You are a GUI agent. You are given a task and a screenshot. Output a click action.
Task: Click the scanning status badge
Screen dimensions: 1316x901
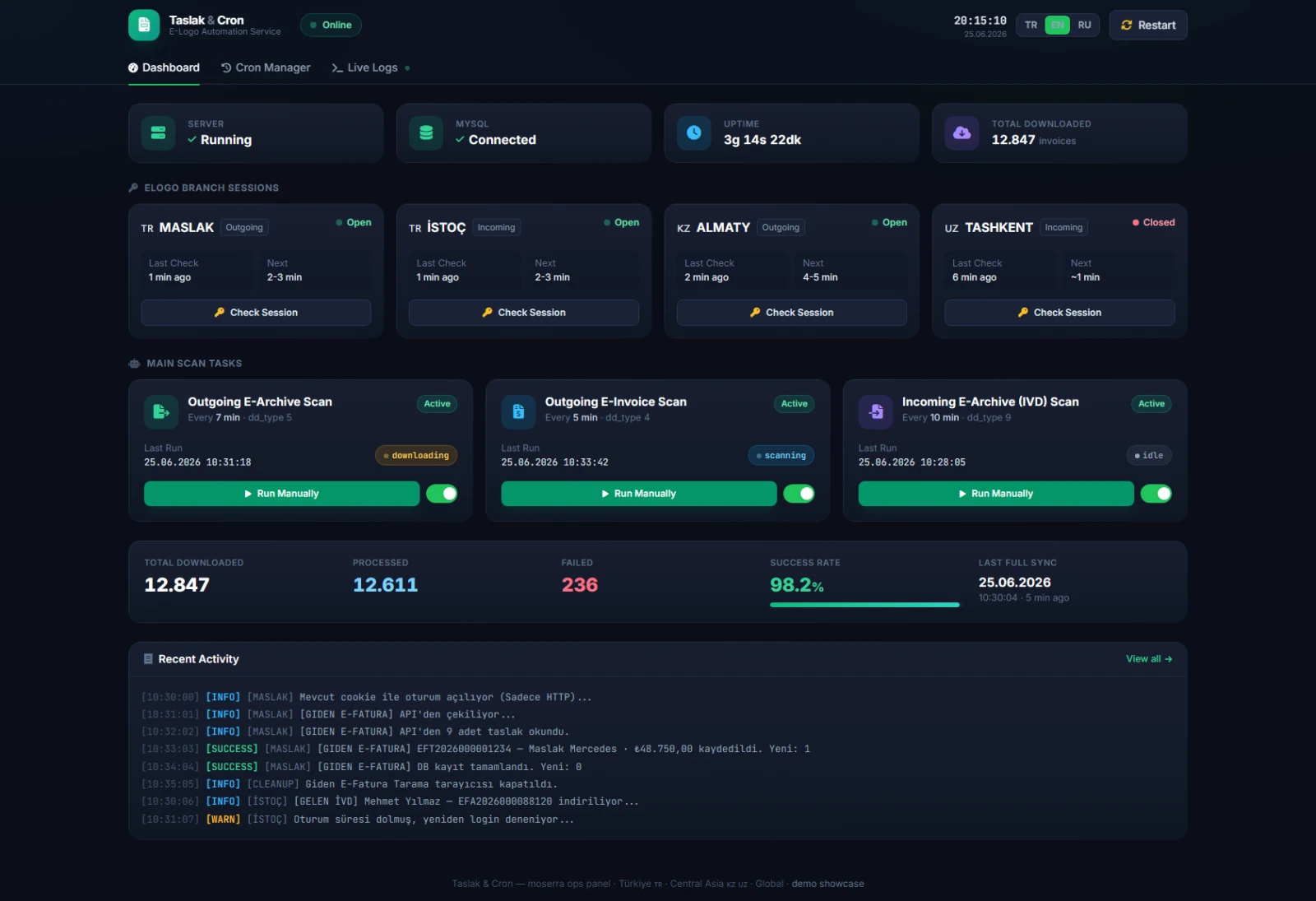pos(781,456)
